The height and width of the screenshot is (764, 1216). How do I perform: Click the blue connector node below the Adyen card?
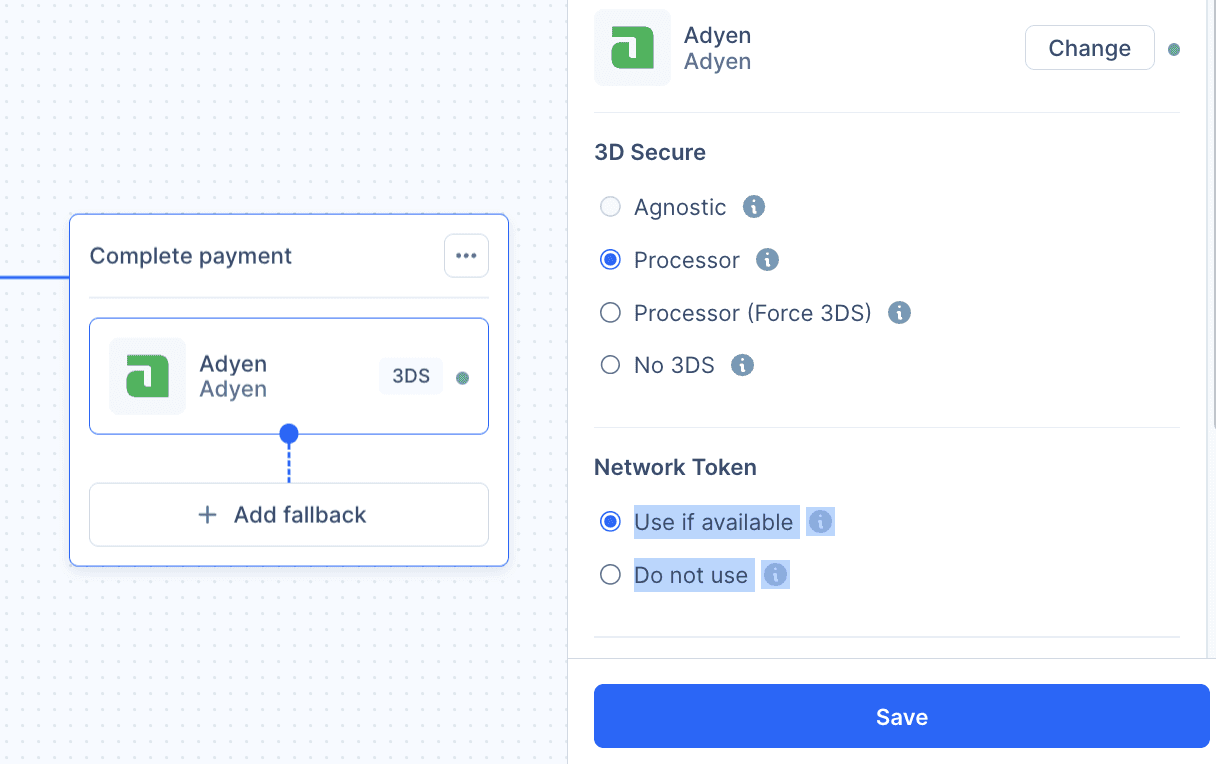coord(289,433)
